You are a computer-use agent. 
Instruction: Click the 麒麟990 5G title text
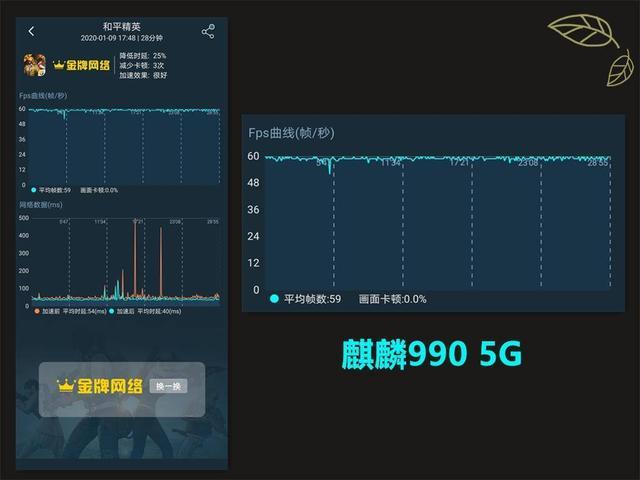pos(432,354)
